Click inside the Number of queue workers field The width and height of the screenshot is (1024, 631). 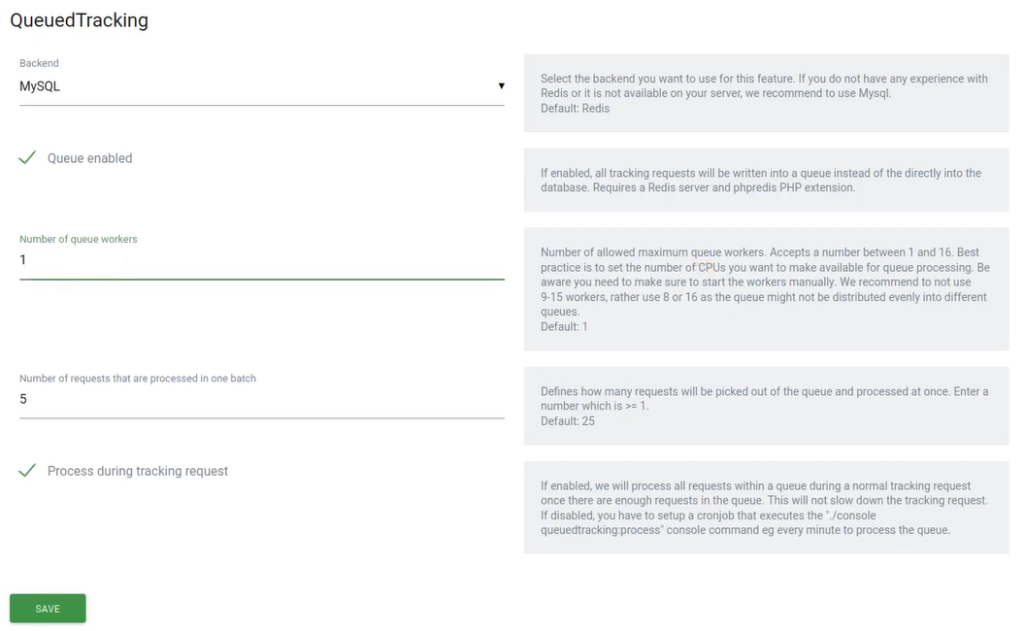coord(260,259)
